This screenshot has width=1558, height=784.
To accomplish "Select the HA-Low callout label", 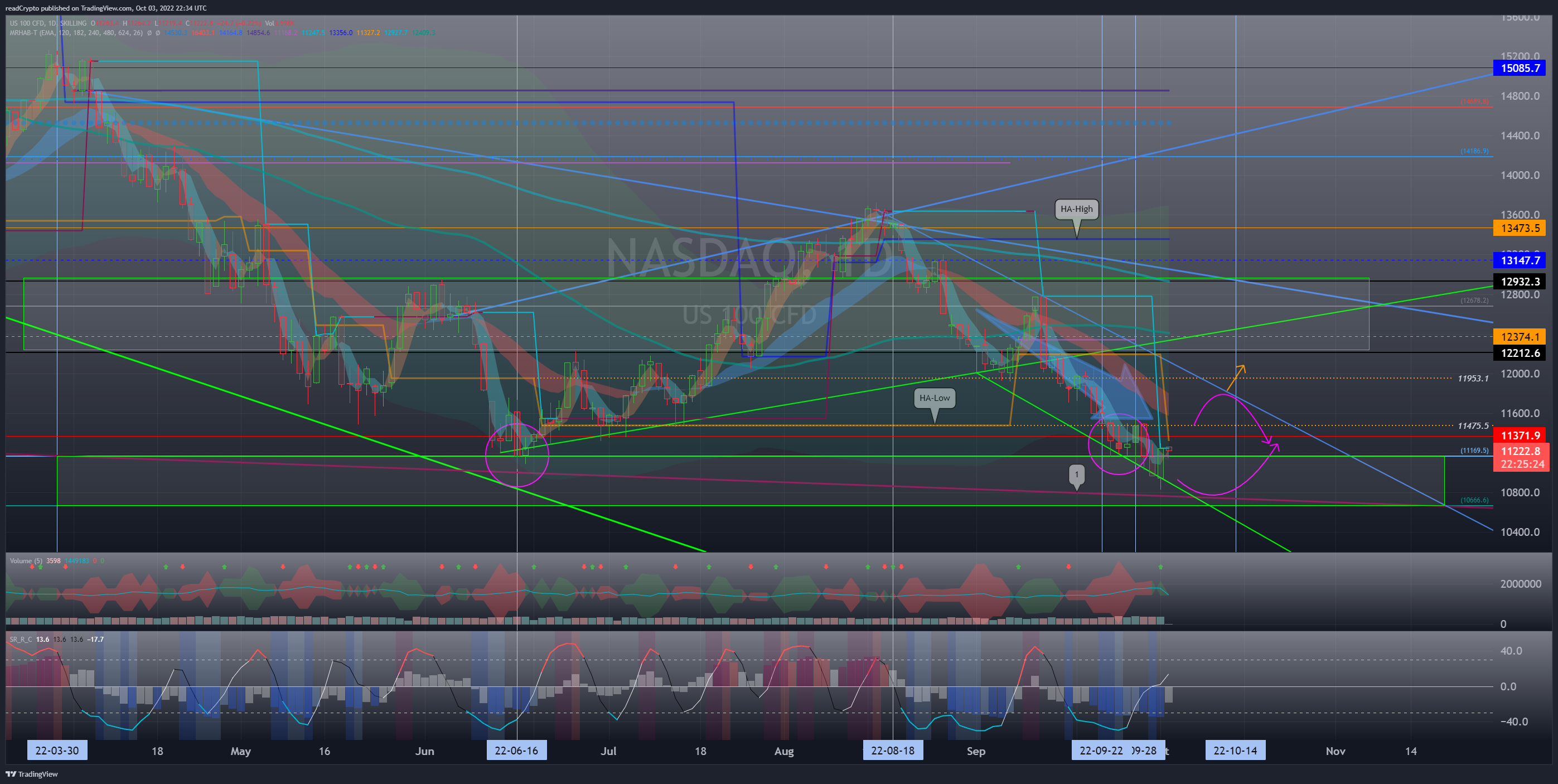I will point(935,398).
